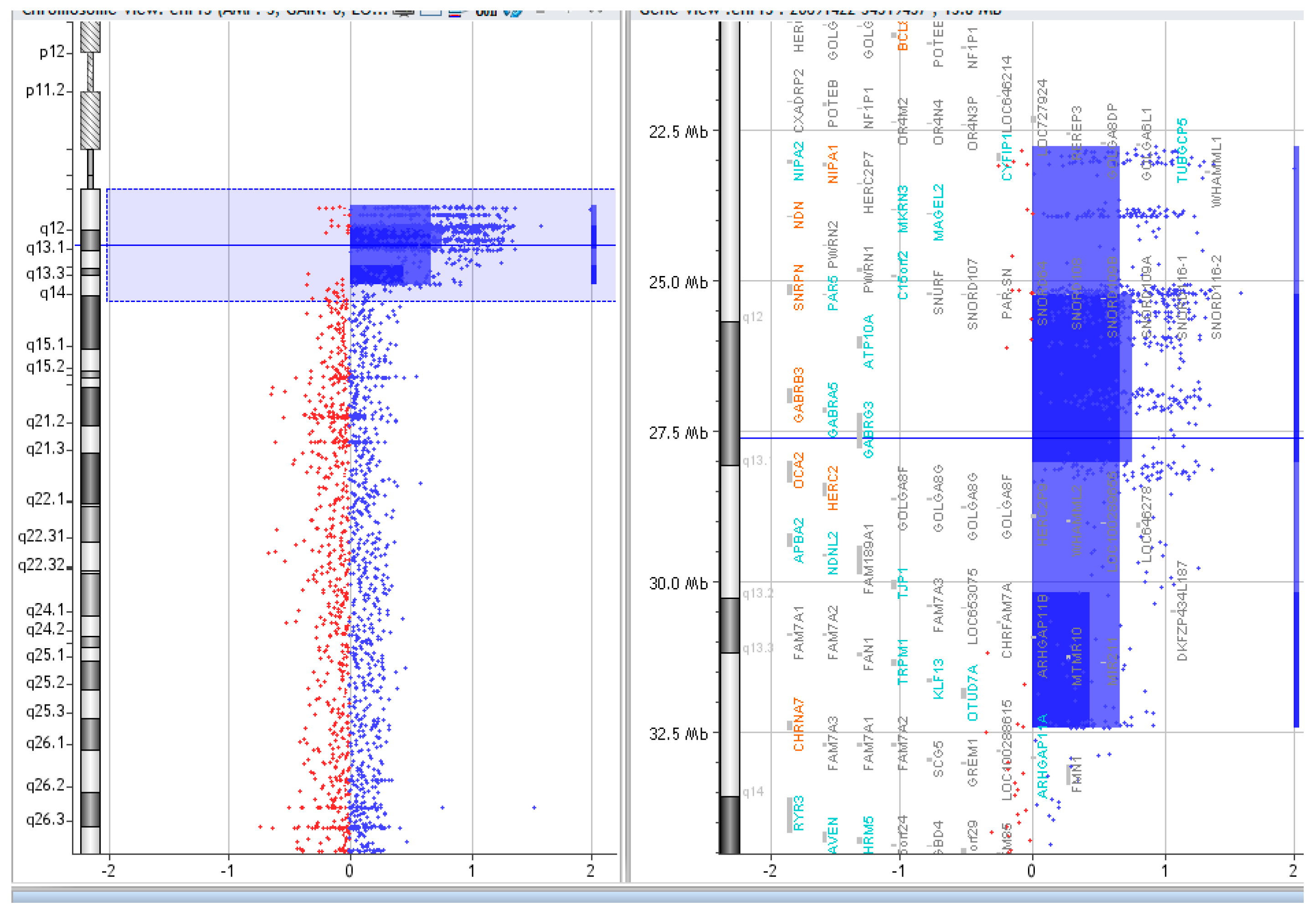The image size is (1316, 916).
Task: Click the SCG5 gene label
Action: (938, 759)
